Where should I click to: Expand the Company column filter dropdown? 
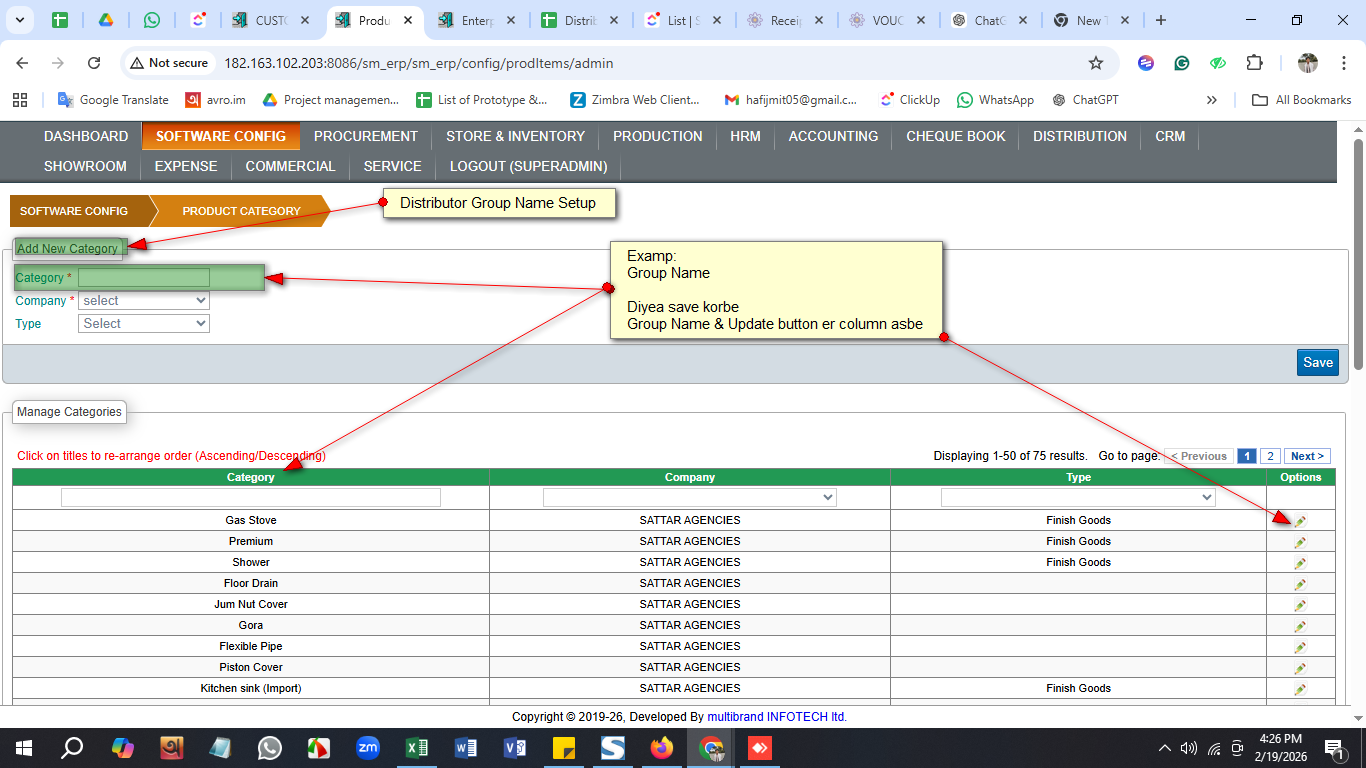[x=689, y=497]
